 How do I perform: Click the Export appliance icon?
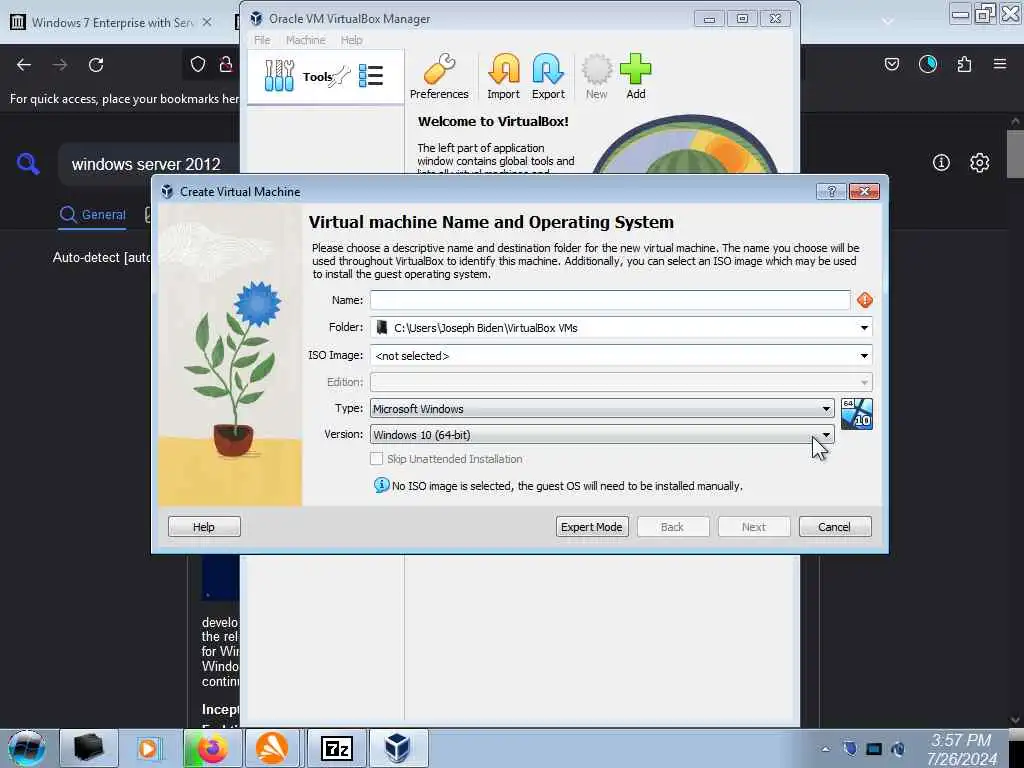[548, 76]
